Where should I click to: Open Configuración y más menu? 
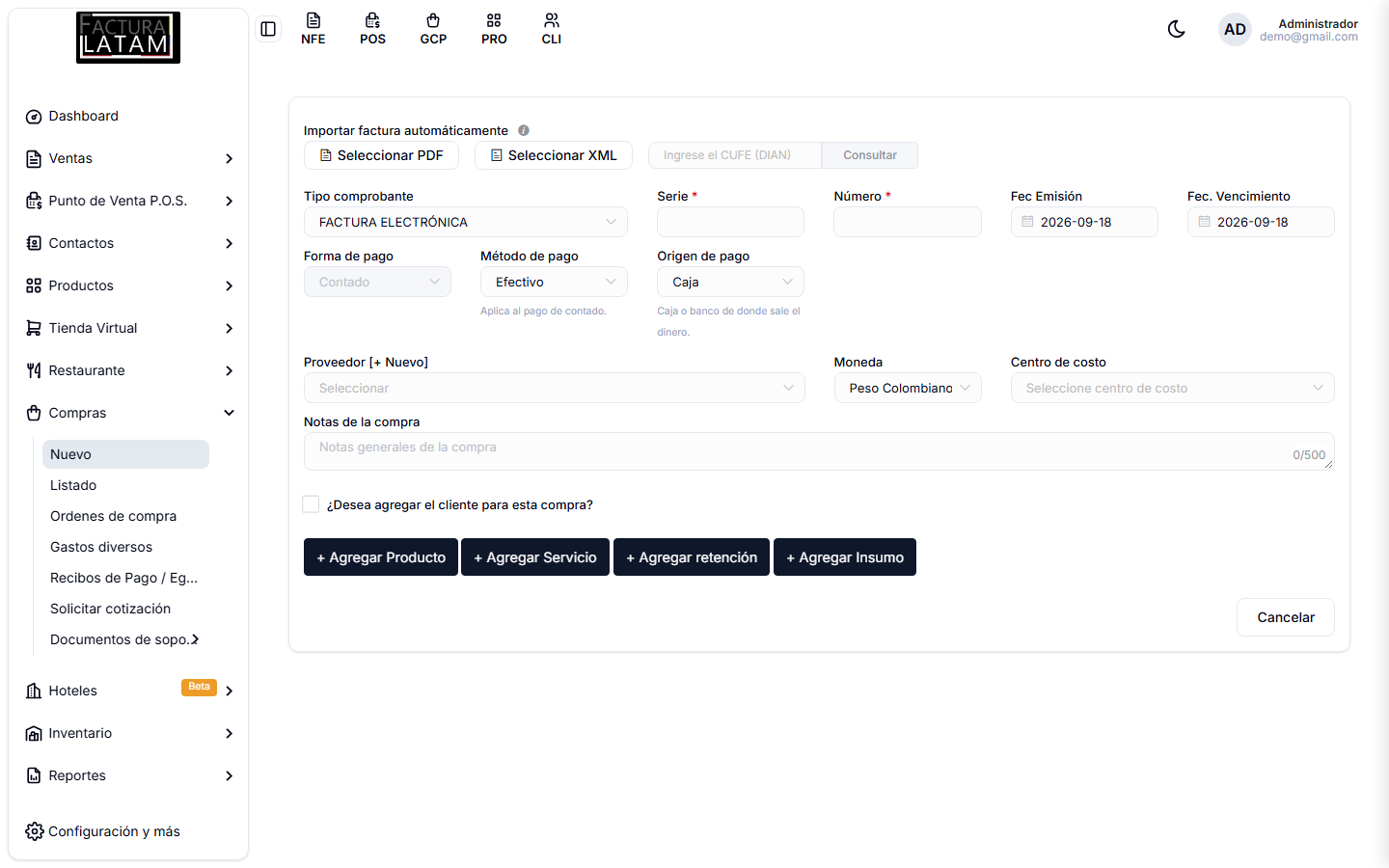coord(103,831)
